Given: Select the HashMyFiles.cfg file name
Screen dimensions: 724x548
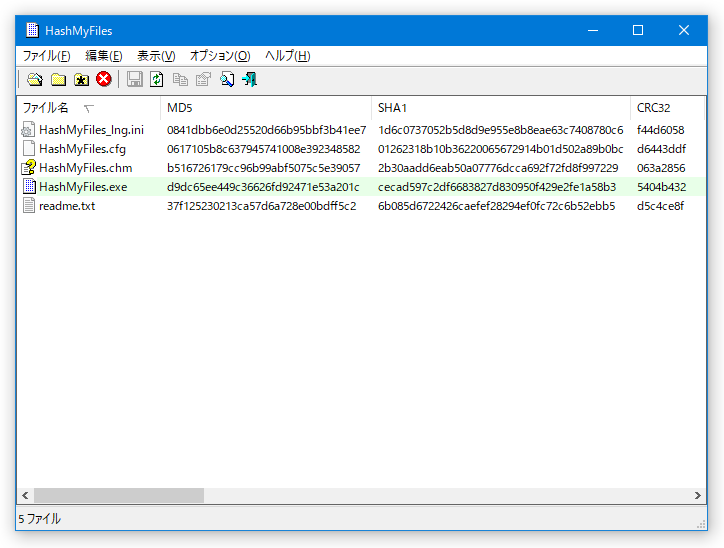Looking at the screenshot, I should pos(82,149).
